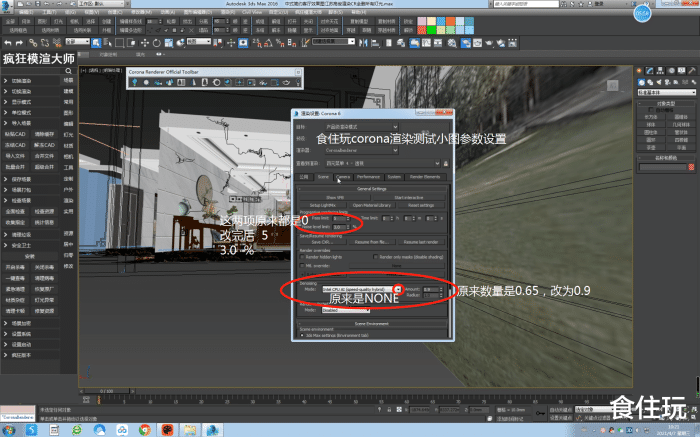Click the orange color swatch in top toolbar

pyautogui.click(x=450, y=21)
